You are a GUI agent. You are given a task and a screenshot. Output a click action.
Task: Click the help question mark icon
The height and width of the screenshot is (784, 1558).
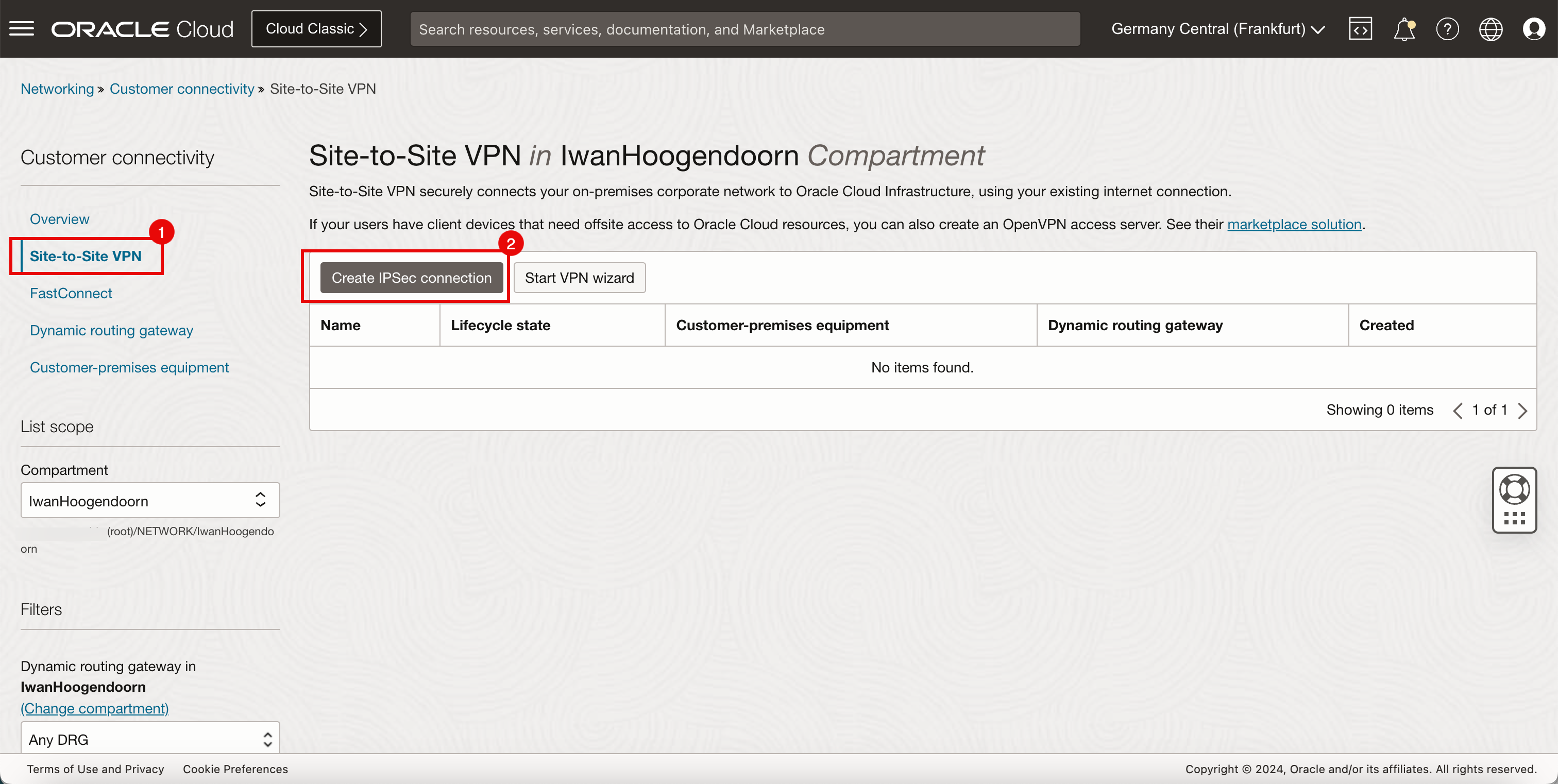pyautogui.click(x=1447, y=29)
